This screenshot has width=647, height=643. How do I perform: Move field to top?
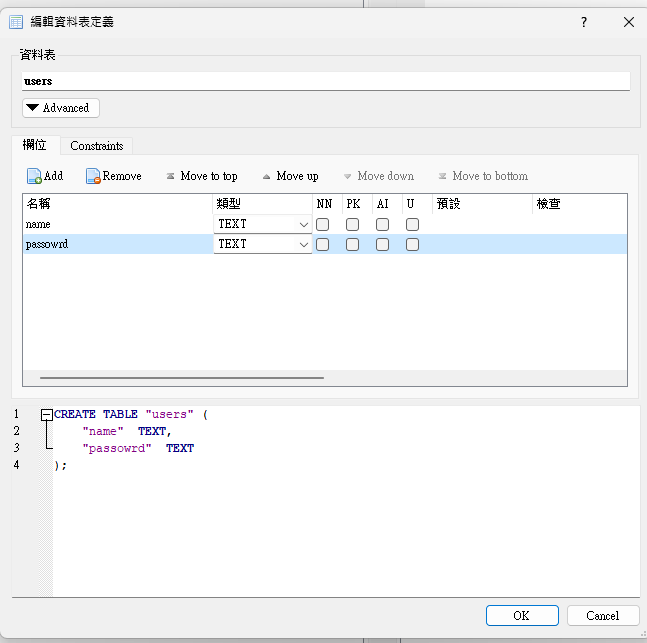point(202,176)
